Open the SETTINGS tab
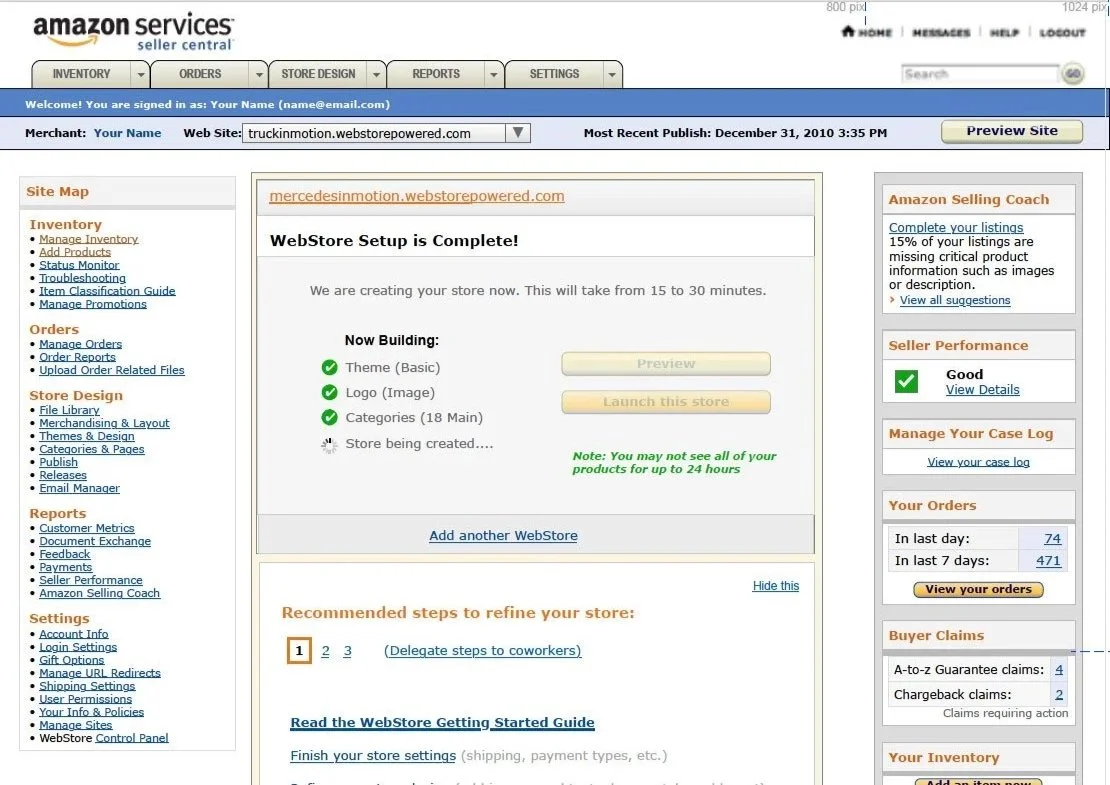This screenshot has width=1110, height=785. (554, 74)
